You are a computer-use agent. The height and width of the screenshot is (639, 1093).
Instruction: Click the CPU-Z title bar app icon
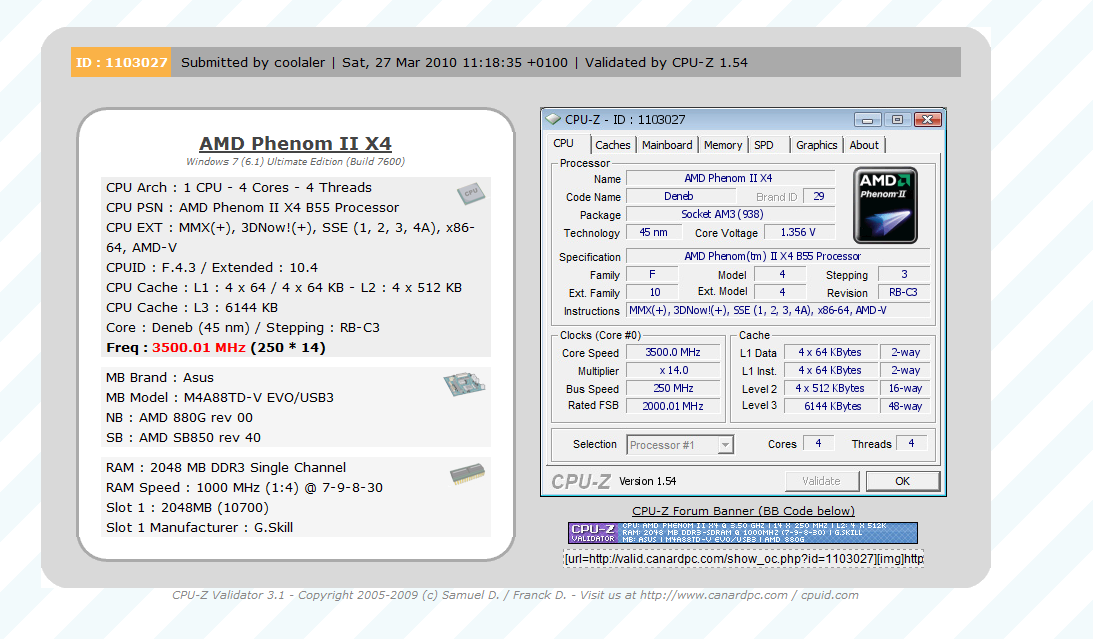click(553, 119)
